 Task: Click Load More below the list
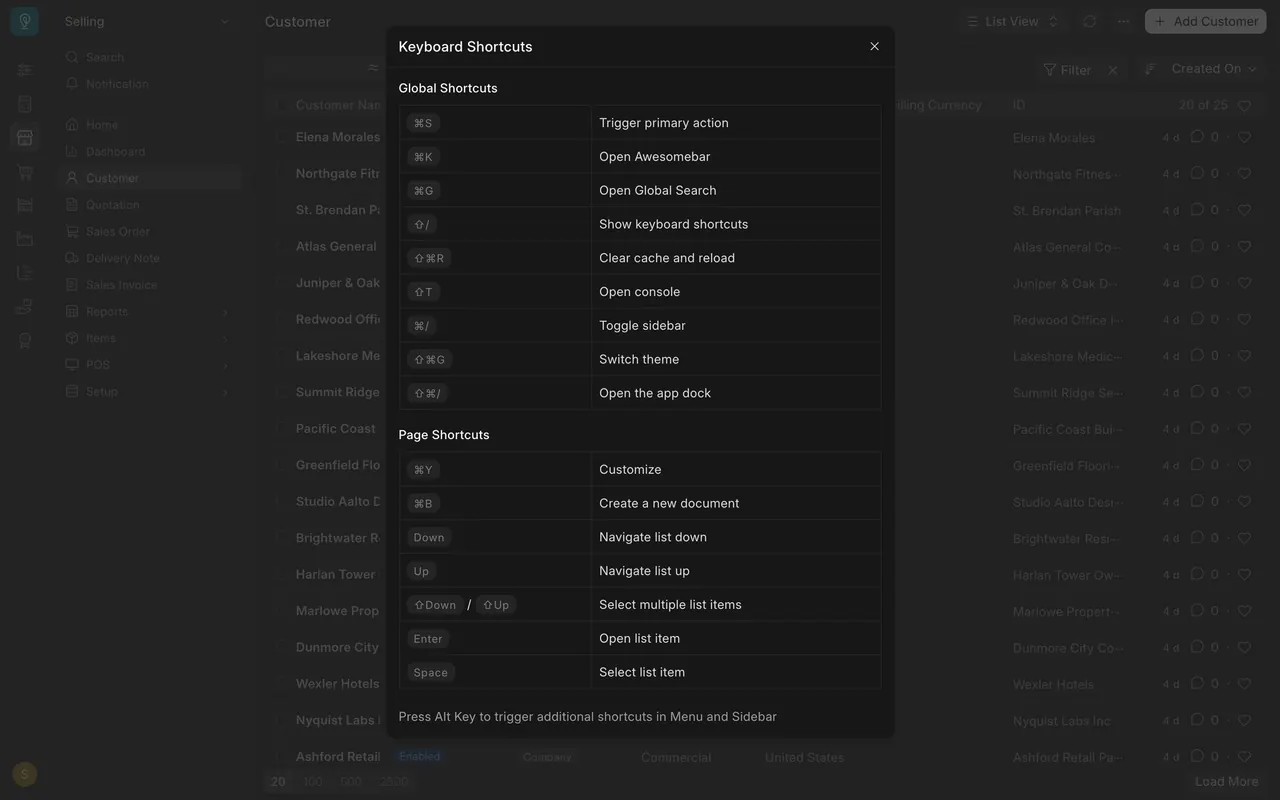tap(1227, 782)
